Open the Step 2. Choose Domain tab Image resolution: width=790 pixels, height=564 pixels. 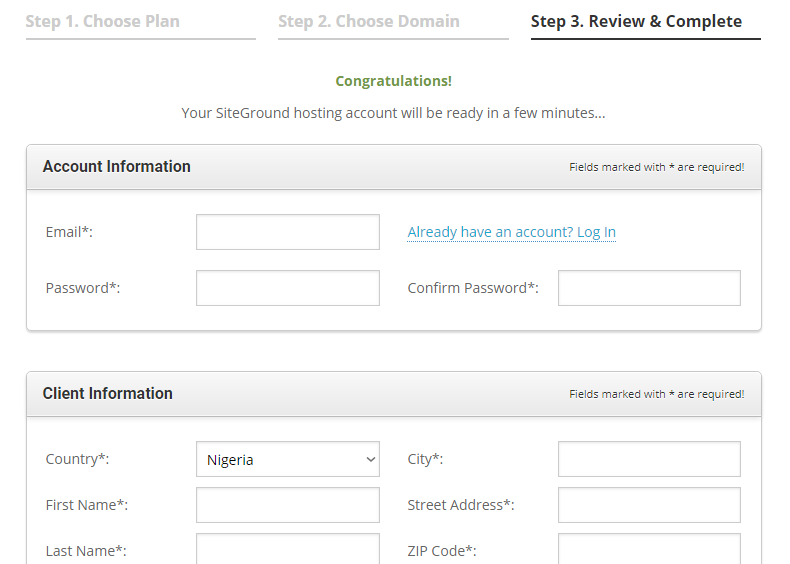click(x=369, y=21)
